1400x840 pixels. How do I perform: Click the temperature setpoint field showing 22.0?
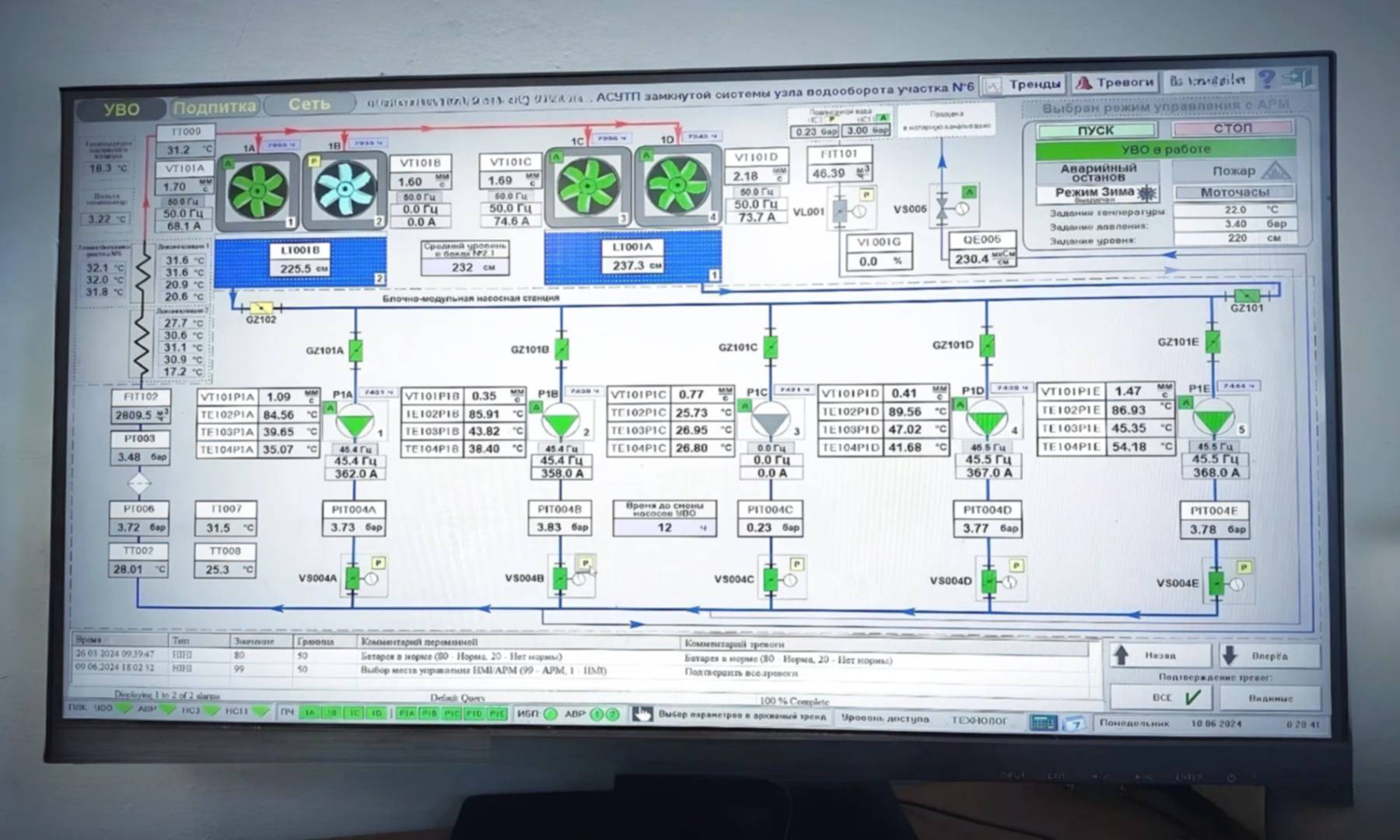coord(1234,210)
